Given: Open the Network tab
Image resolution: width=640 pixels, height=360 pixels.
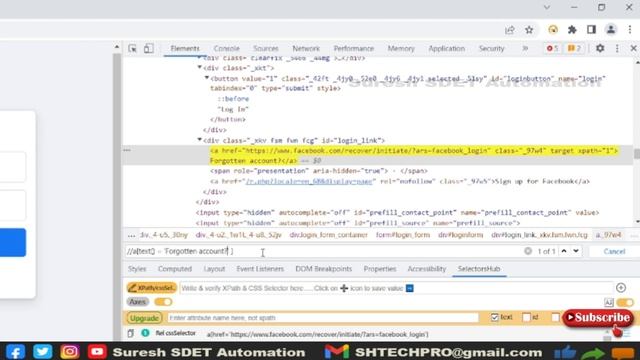Looking at the screenshot, I should coord(306,48).
